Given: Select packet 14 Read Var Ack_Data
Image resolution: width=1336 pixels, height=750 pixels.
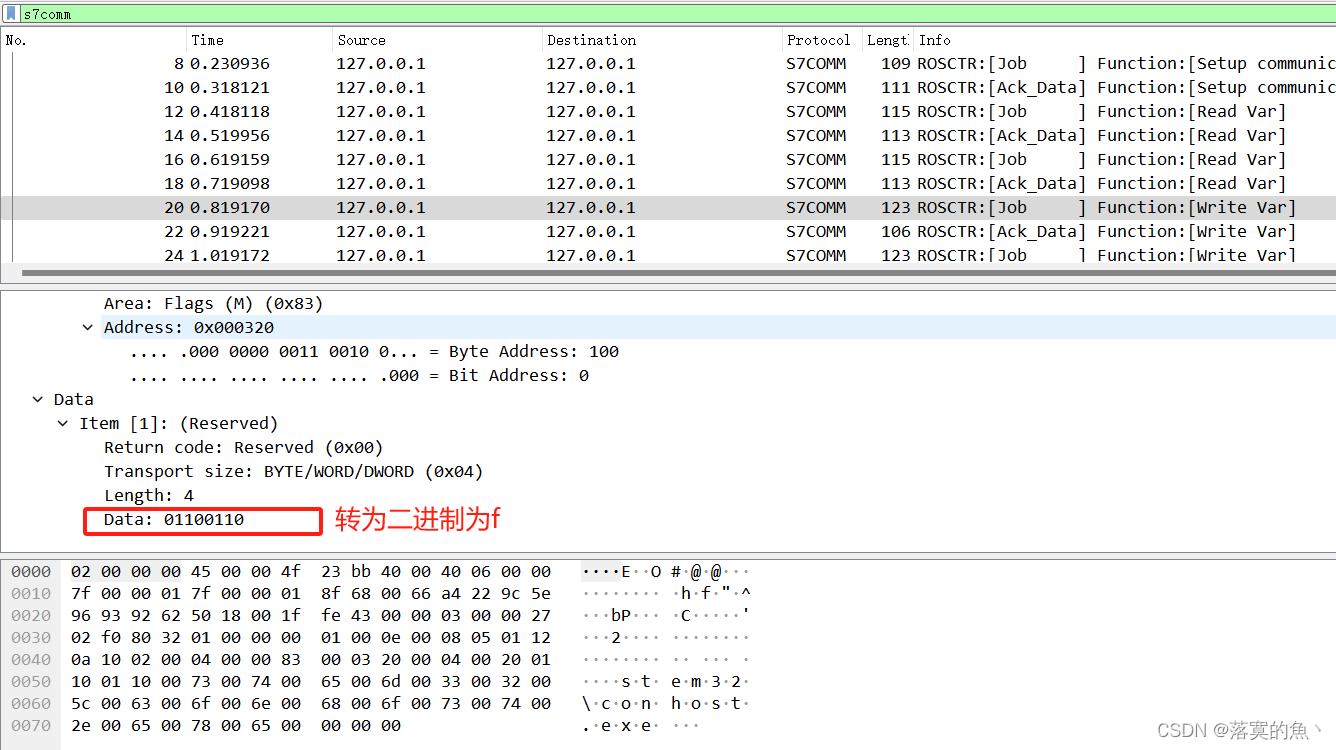Looking at the screenshot, I should click(668, 135).
